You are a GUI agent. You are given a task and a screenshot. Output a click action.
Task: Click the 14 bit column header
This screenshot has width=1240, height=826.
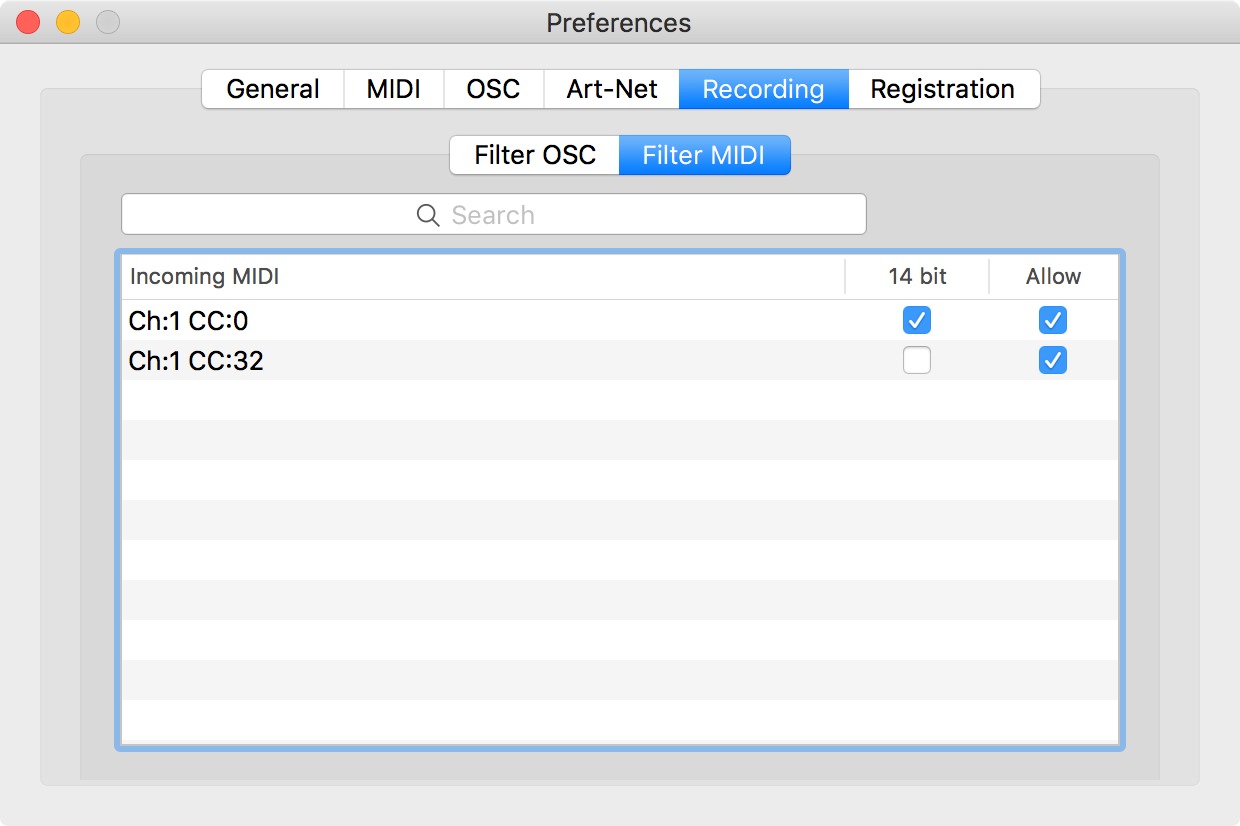click(x=917, y=277)
